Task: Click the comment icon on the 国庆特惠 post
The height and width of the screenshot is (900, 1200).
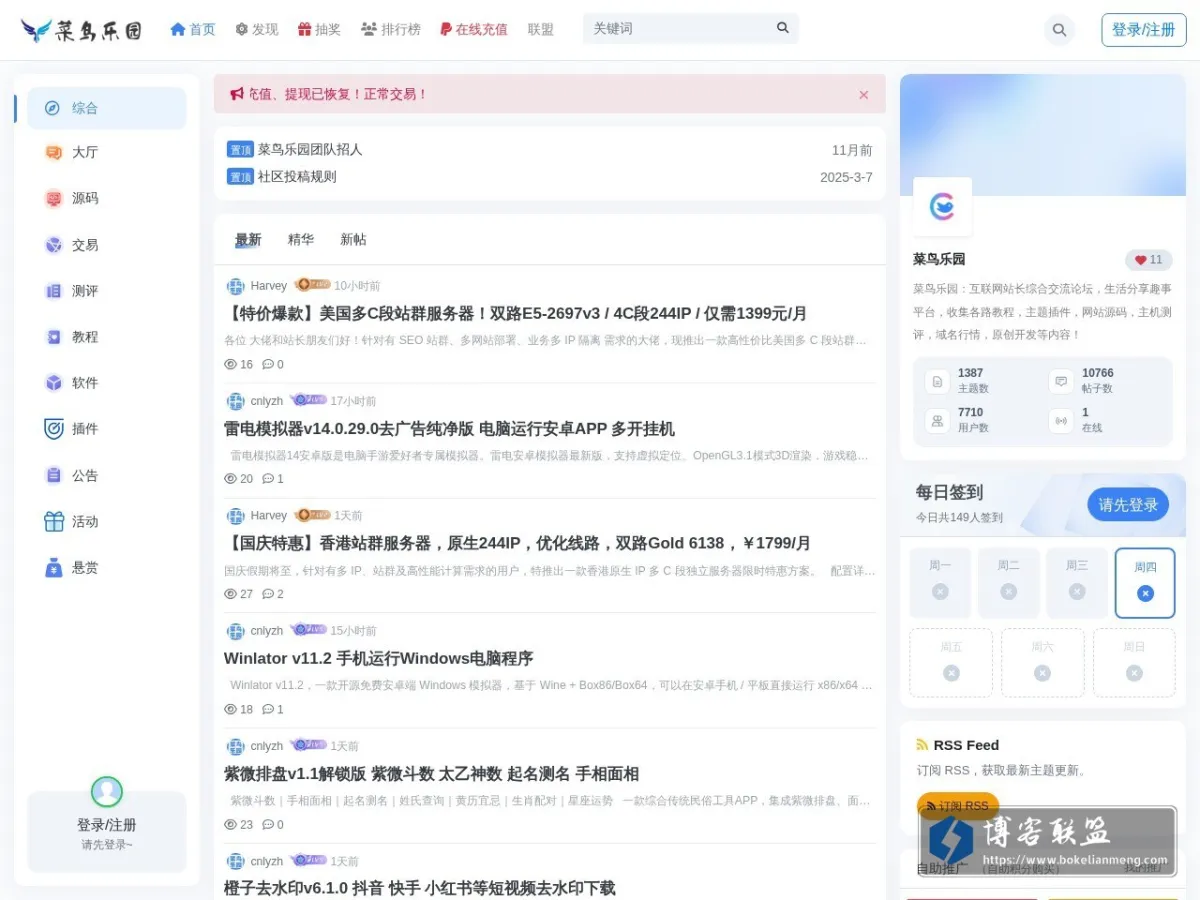Action: point(268,594)
